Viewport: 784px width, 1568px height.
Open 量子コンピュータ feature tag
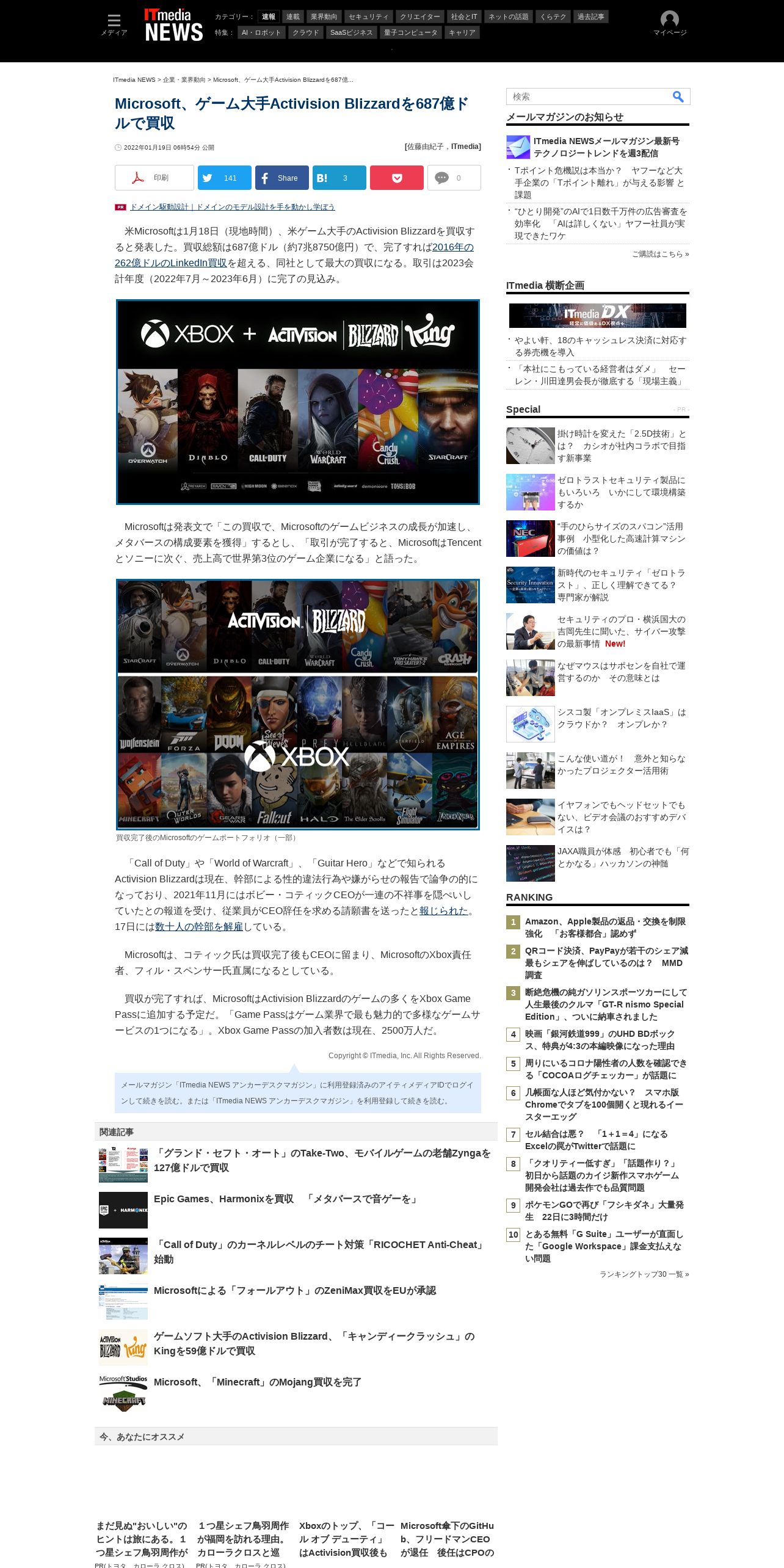click(x=411, y=32)
